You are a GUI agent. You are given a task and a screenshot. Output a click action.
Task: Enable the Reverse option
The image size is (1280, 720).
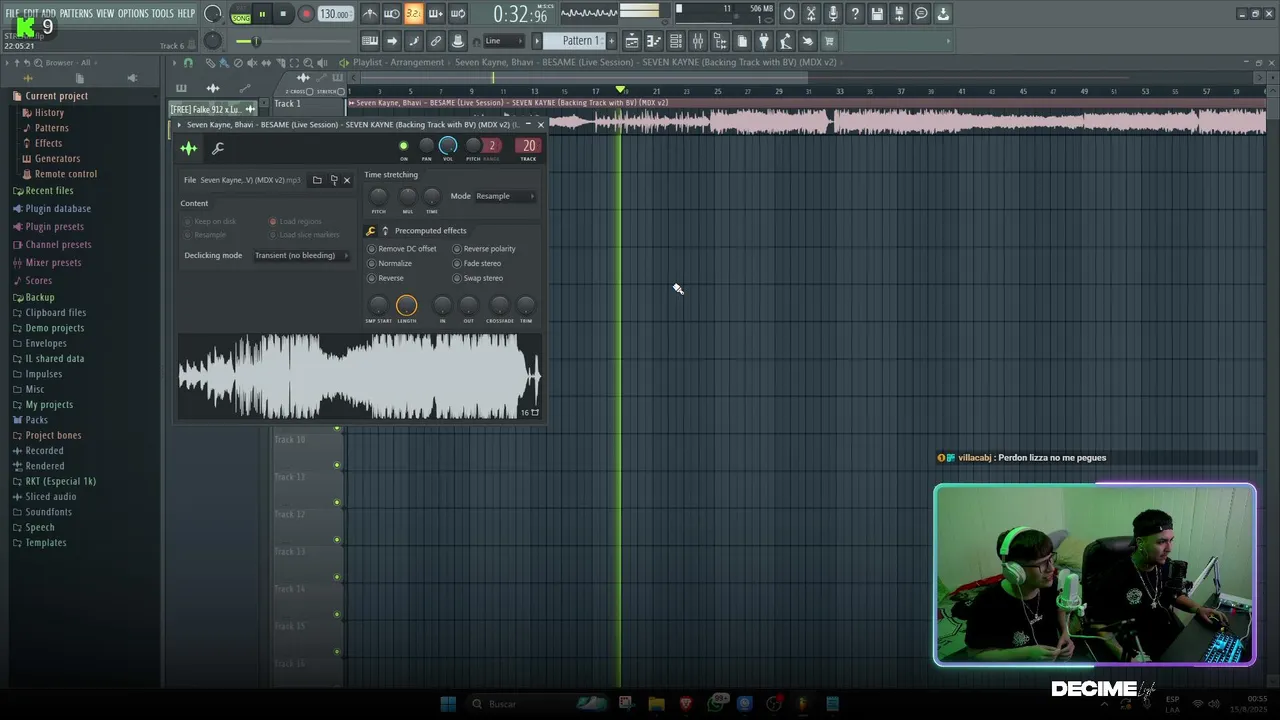coord(386,278)
